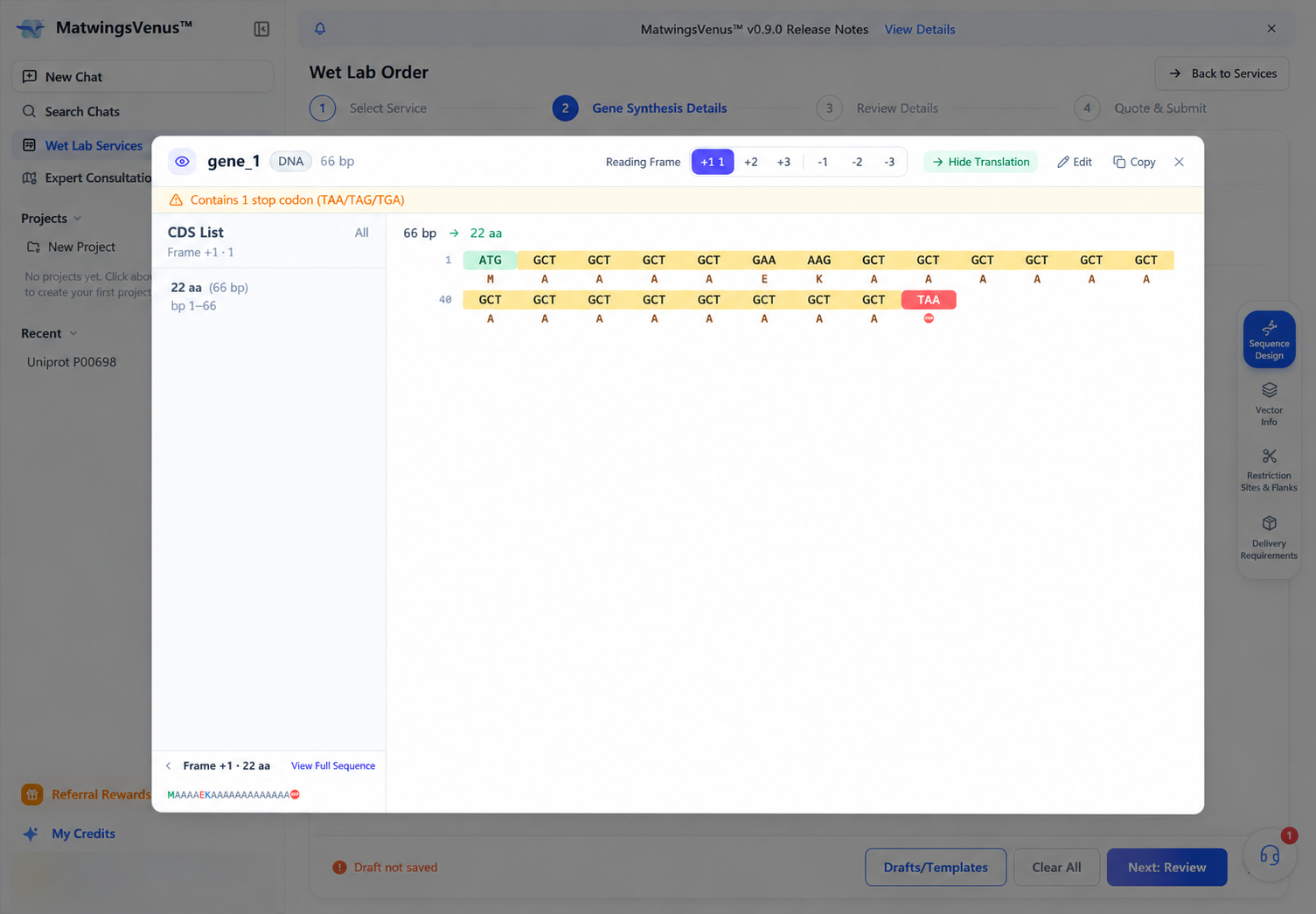Open Referral Rewards

click(87, 794)
